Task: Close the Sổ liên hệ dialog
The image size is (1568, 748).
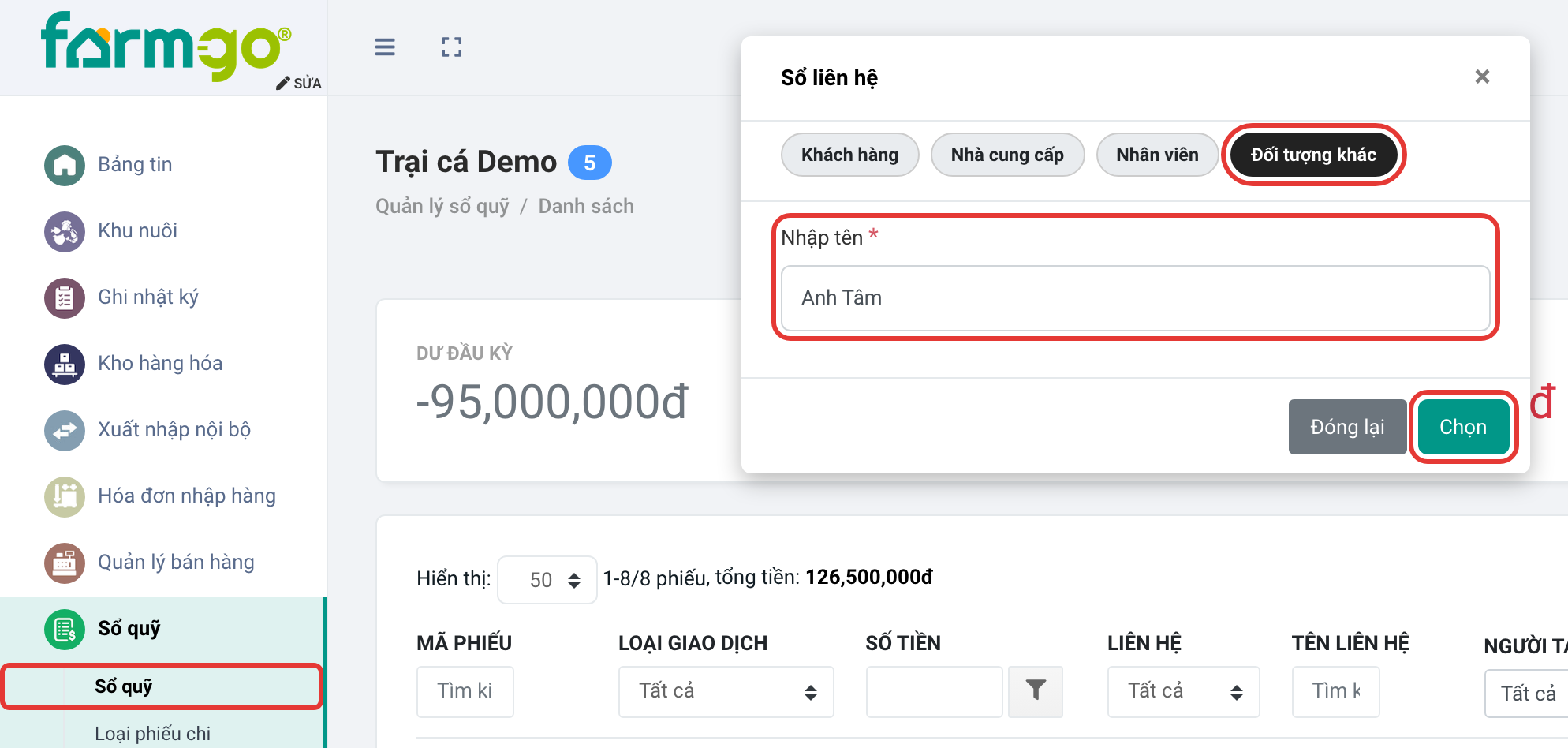Action: [x=1482, y=77]
